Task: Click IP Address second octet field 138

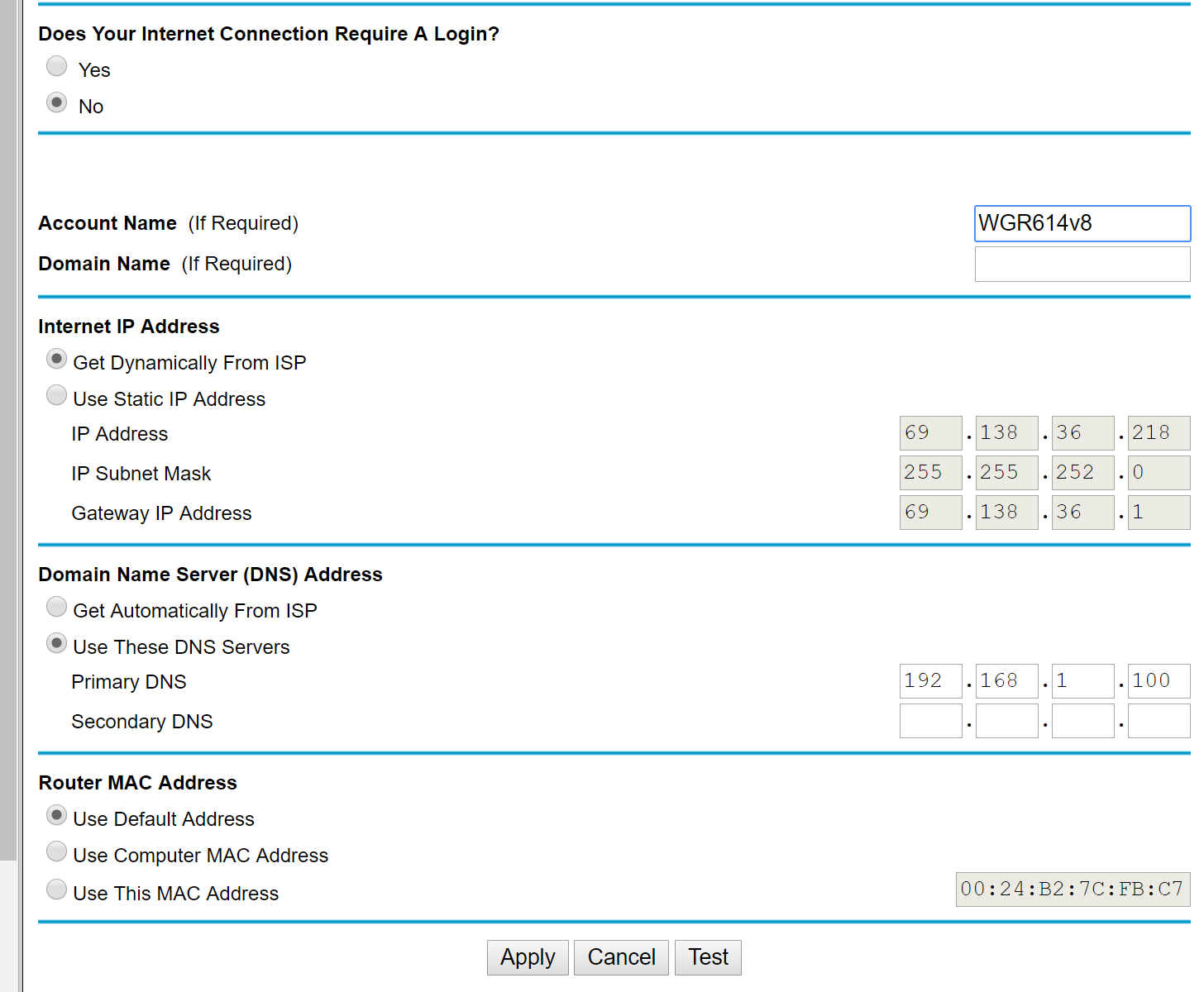Action: [1007, 433]
